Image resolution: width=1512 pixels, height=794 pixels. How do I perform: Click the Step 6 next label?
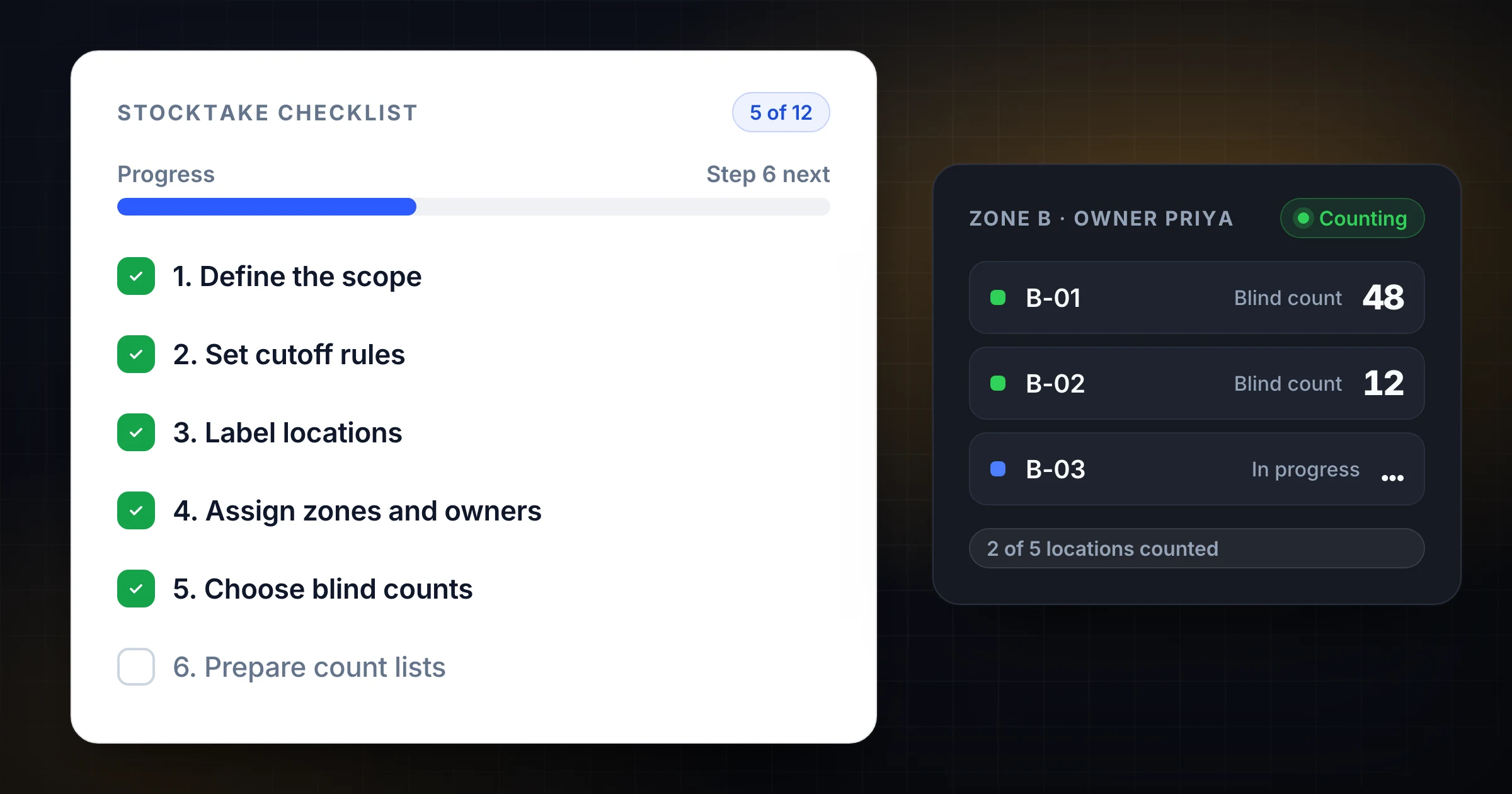768,174
